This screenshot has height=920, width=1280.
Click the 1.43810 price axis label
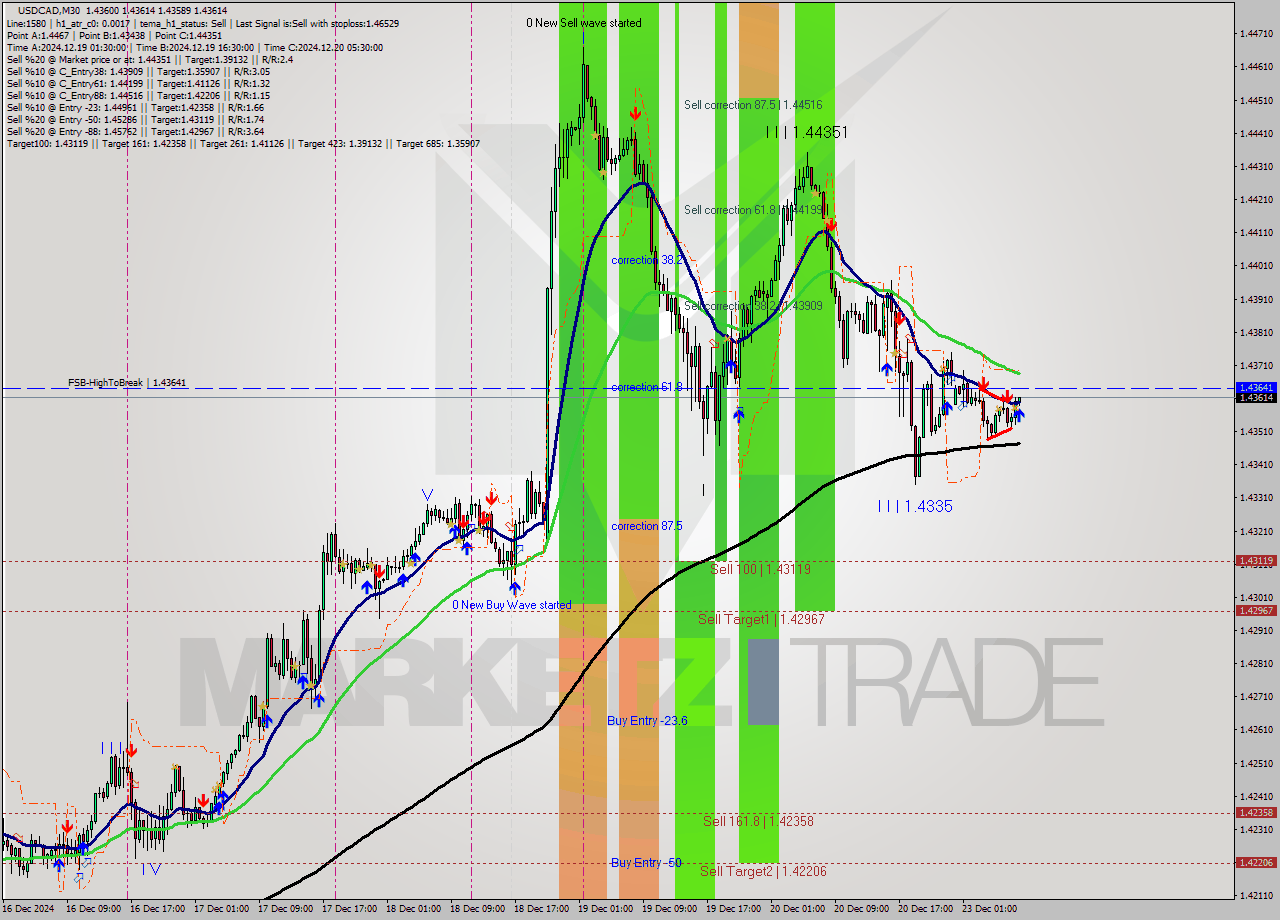(x=1256, y=332)
